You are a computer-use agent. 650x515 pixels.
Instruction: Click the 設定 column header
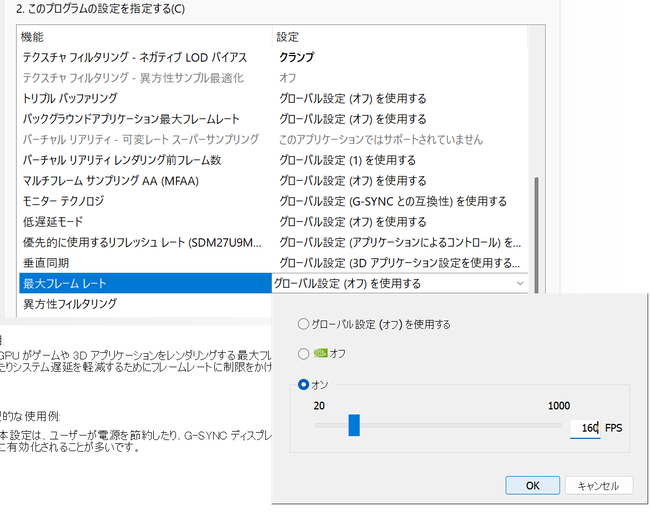click(400, 37)
